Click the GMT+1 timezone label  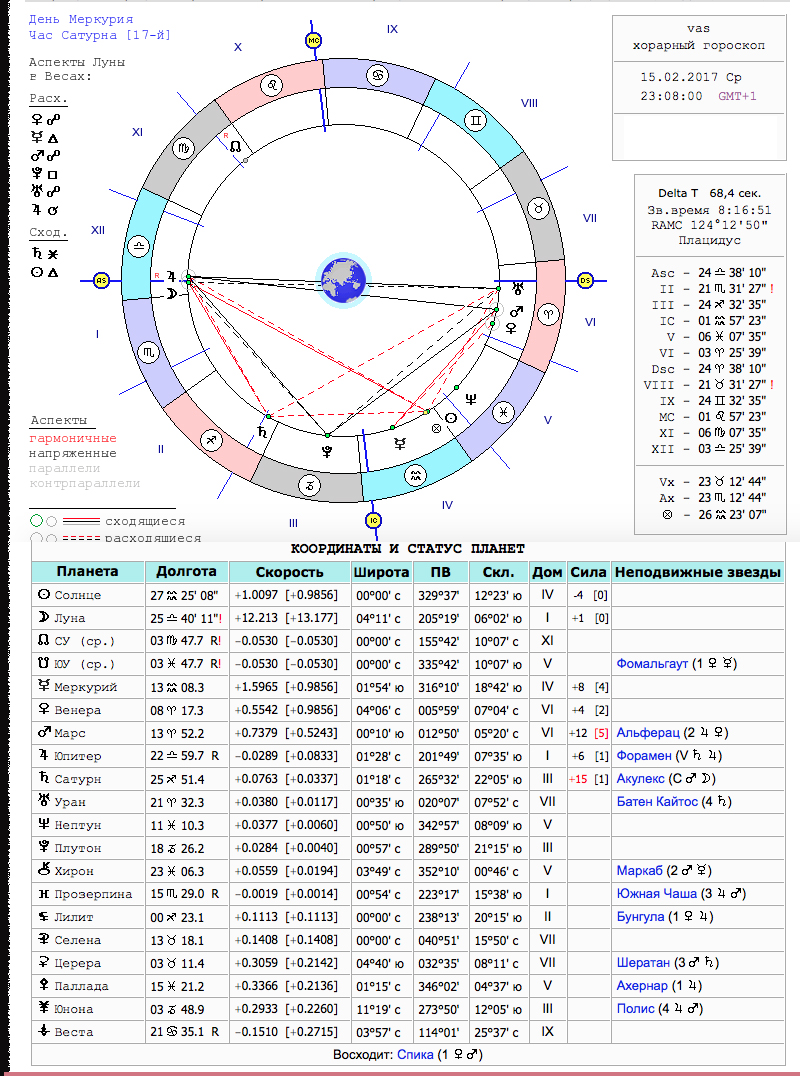[x=738, y=96]
